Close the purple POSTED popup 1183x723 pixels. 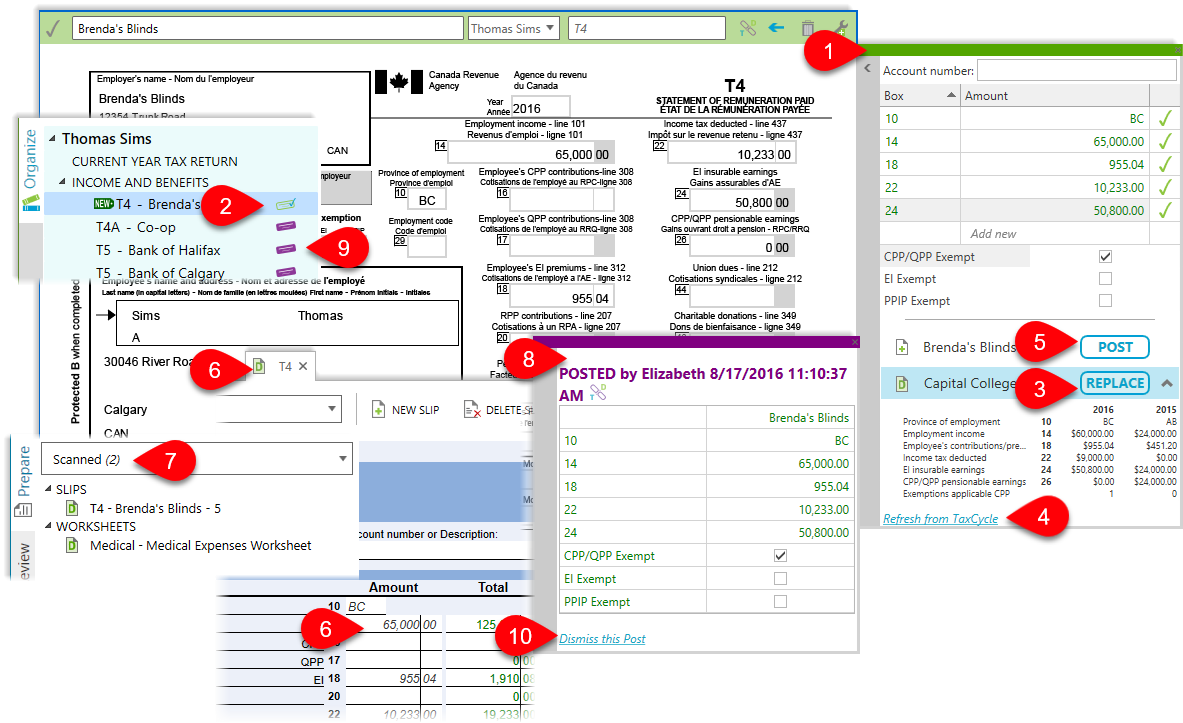coord(855,343)
